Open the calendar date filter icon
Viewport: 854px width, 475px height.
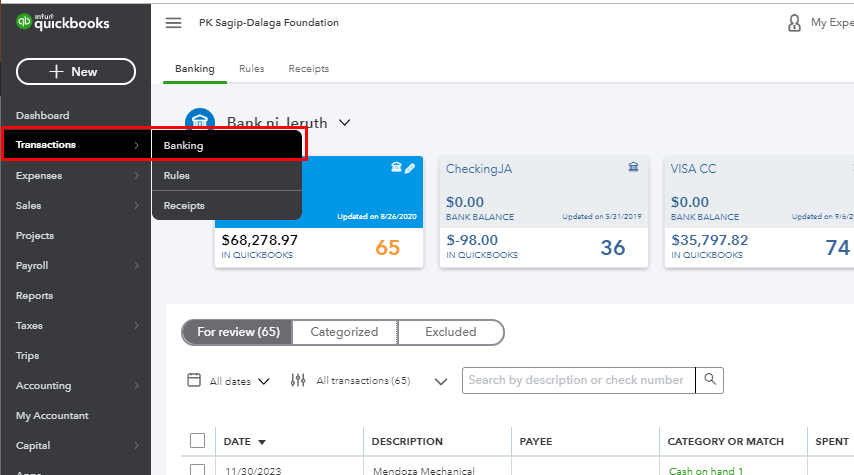tap(194, 380)
